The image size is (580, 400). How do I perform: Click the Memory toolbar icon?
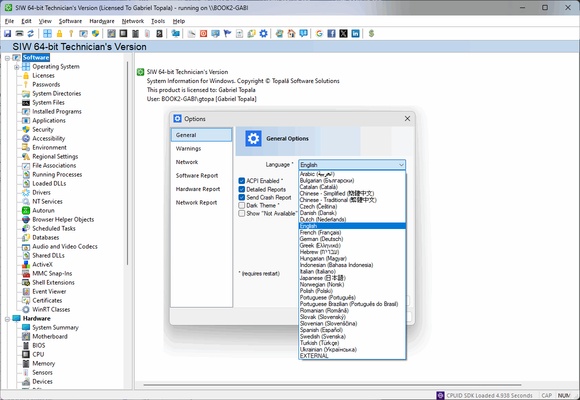tap(135, 34)
